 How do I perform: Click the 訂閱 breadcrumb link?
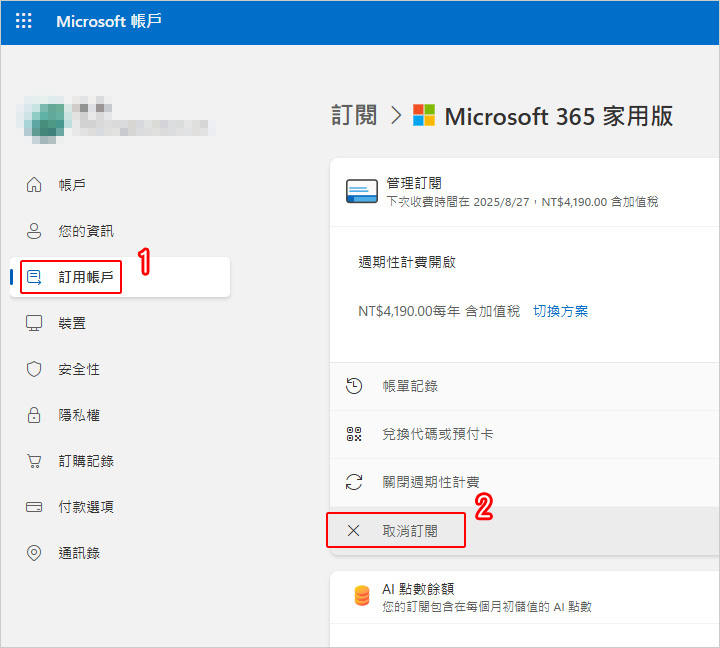coord(354,115)
